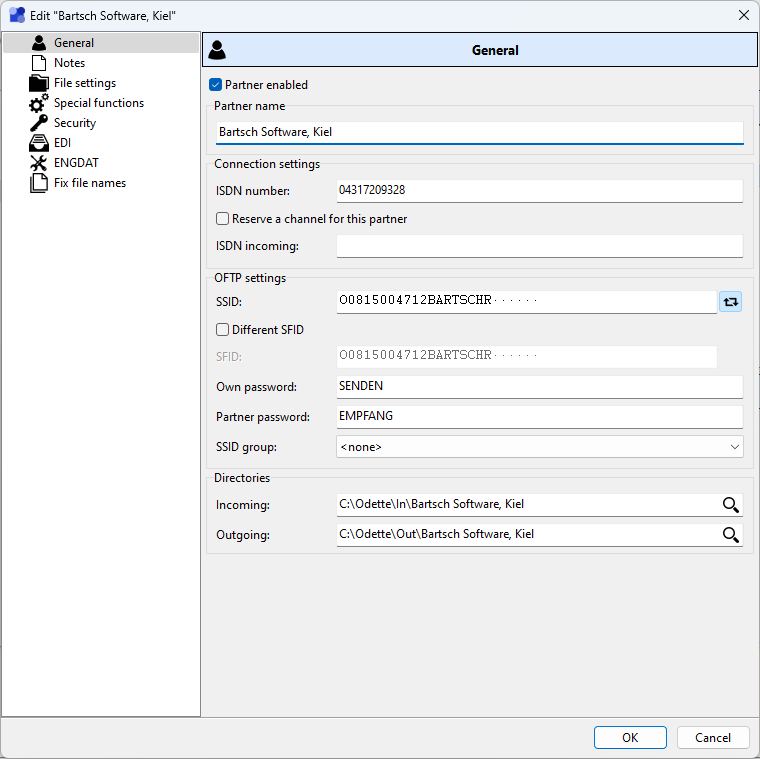Open the SSID group dropdown
This screenshot has width=760, height=759.
click(539, 447)
